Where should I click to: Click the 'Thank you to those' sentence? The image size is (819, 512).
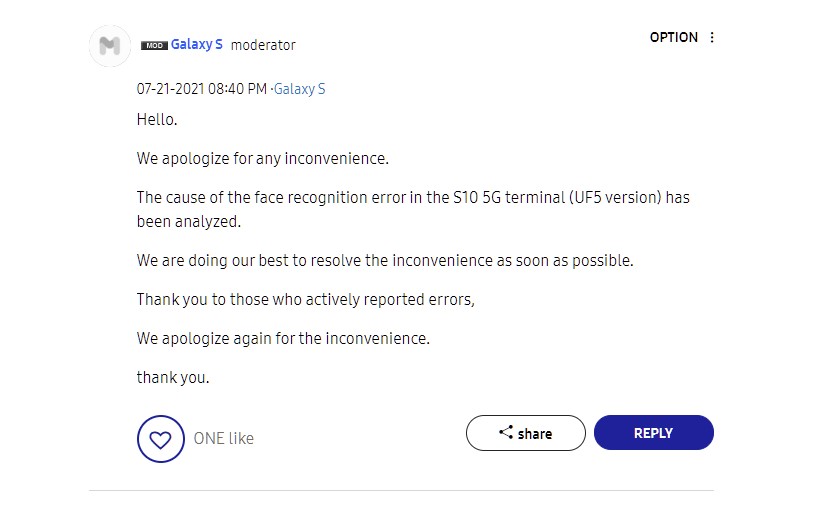[x=305, y=299]
